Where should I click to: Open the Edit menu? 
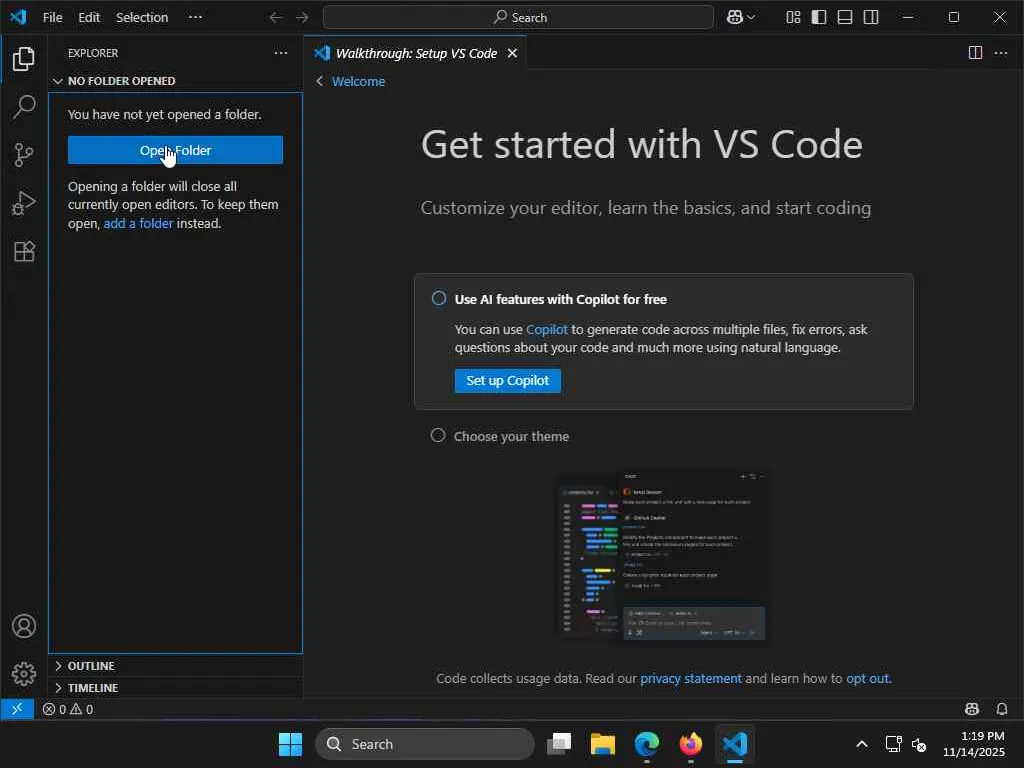[89, 17]
